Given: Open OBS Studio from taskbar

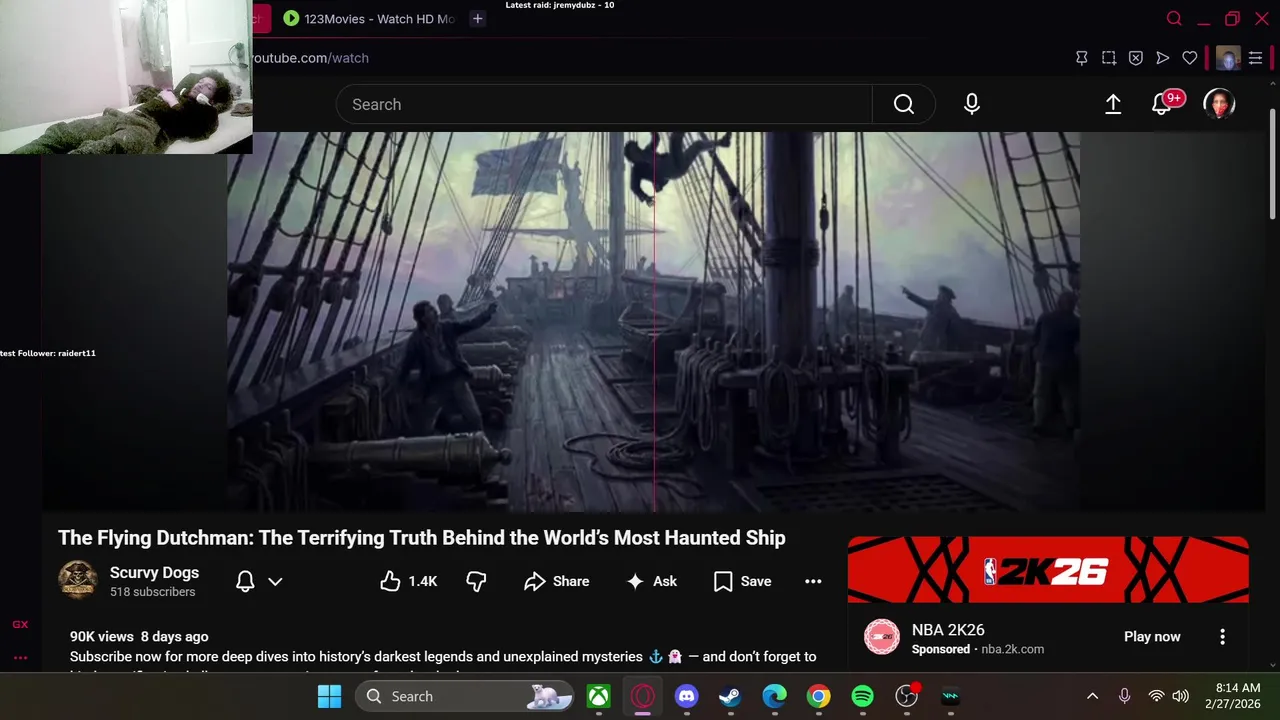Looking at the screenshot, I should click(907, 696).
